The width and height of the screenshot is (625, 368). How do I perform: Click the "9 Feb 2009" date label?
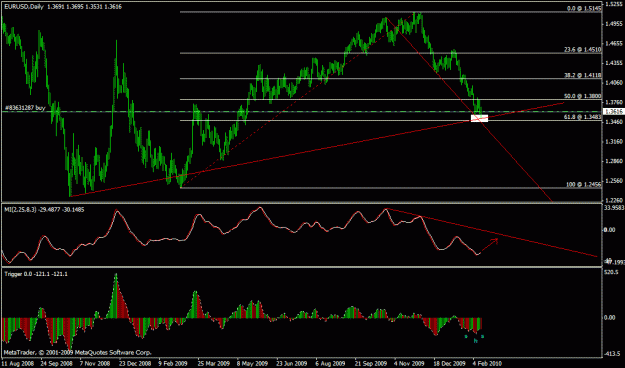click(173, 363)
